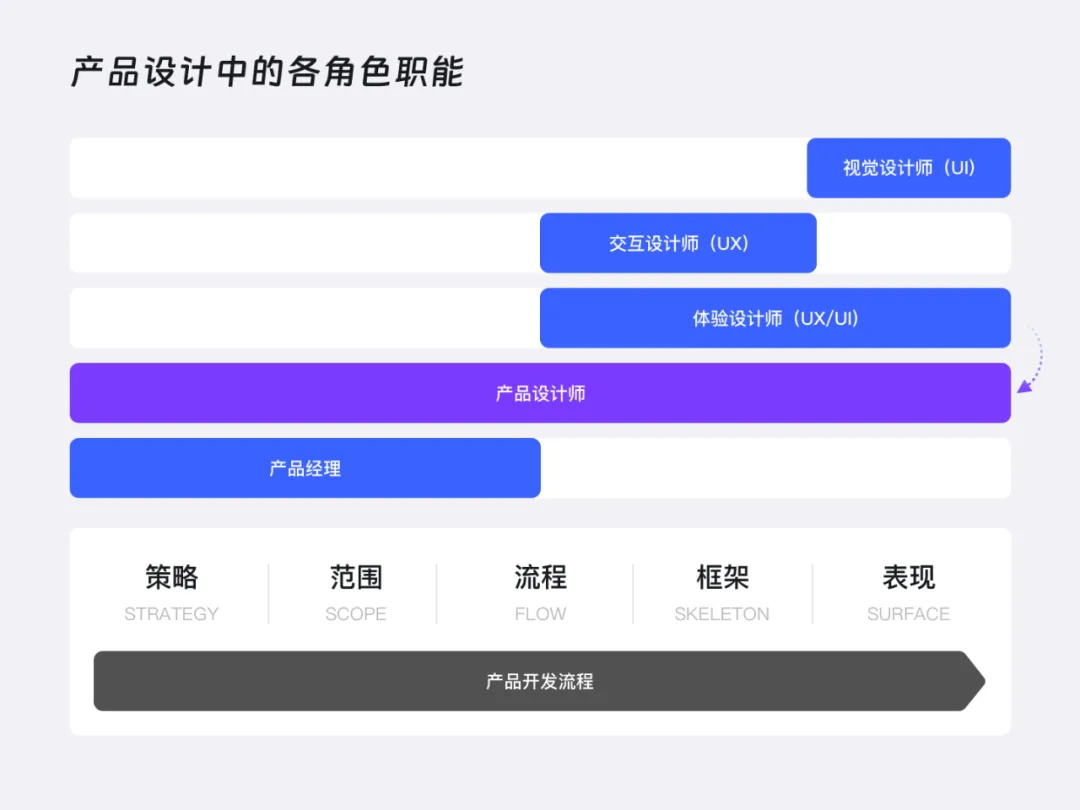
Task: Select the 策略 STRATEGY stage label
Action: click(171, 592)
